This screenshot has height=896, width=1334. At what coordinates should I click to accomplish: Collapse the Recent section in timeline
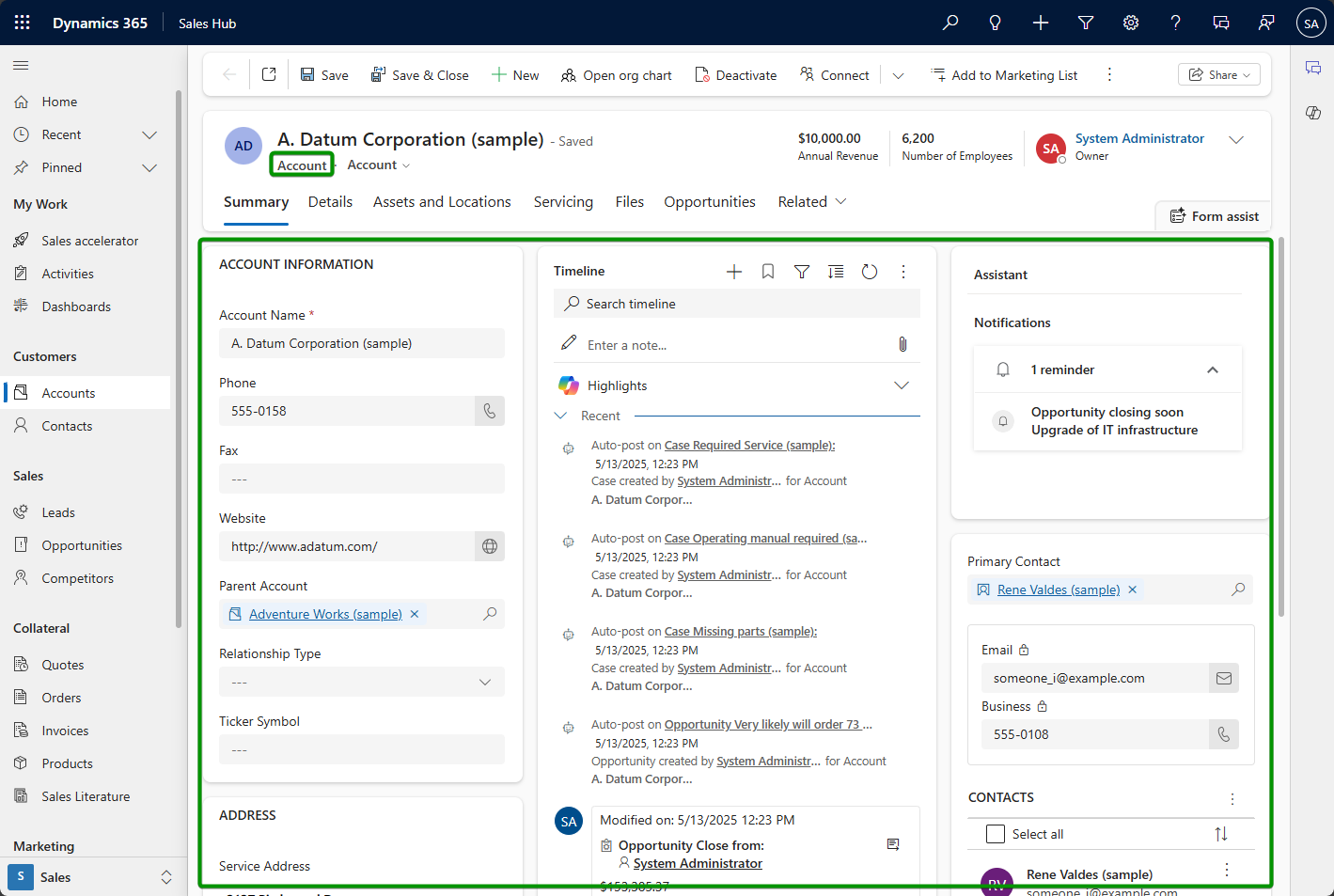pos(561,416)
